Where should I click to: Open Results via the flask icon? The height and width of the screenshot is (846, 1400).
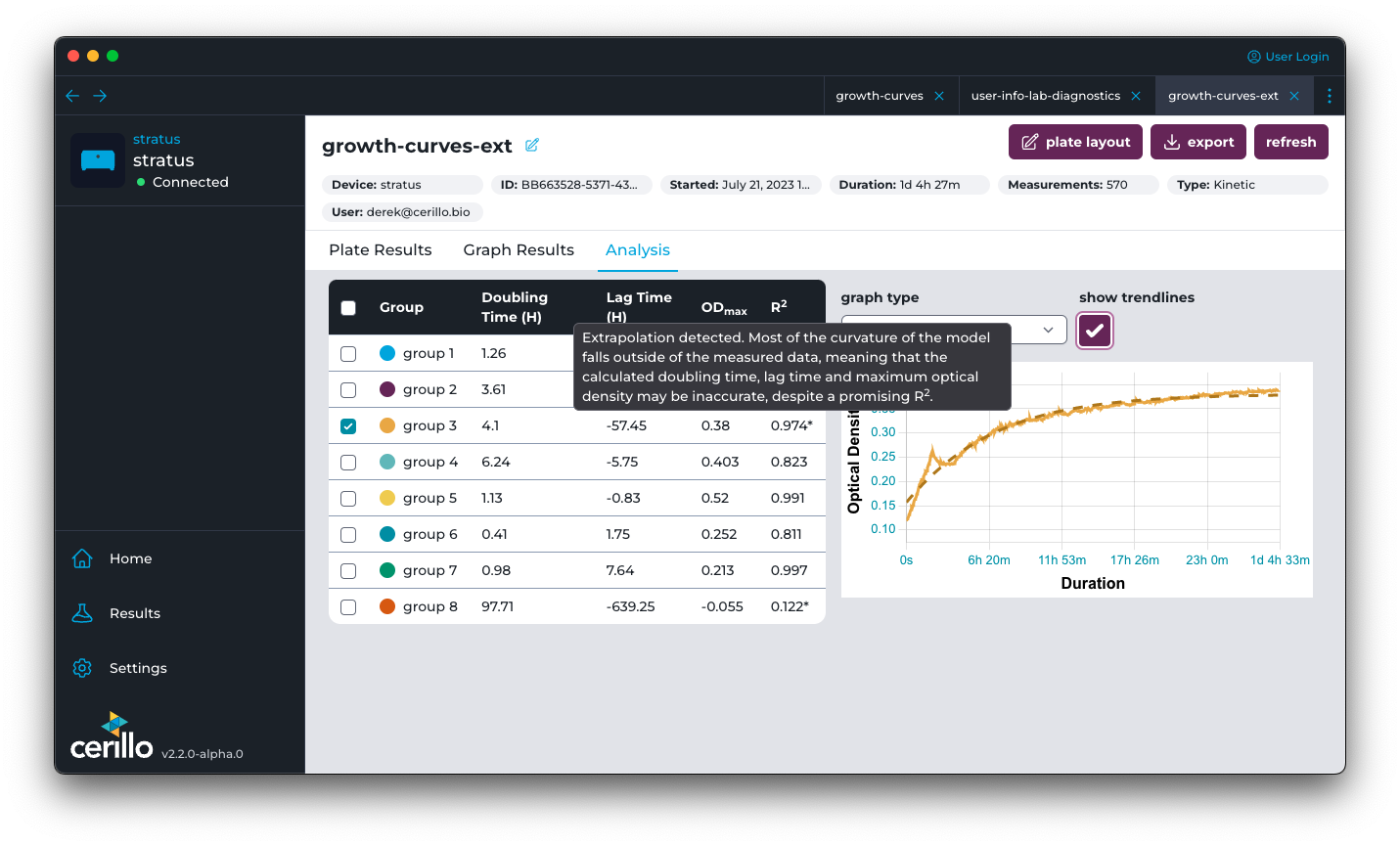[x=82, y=613]
